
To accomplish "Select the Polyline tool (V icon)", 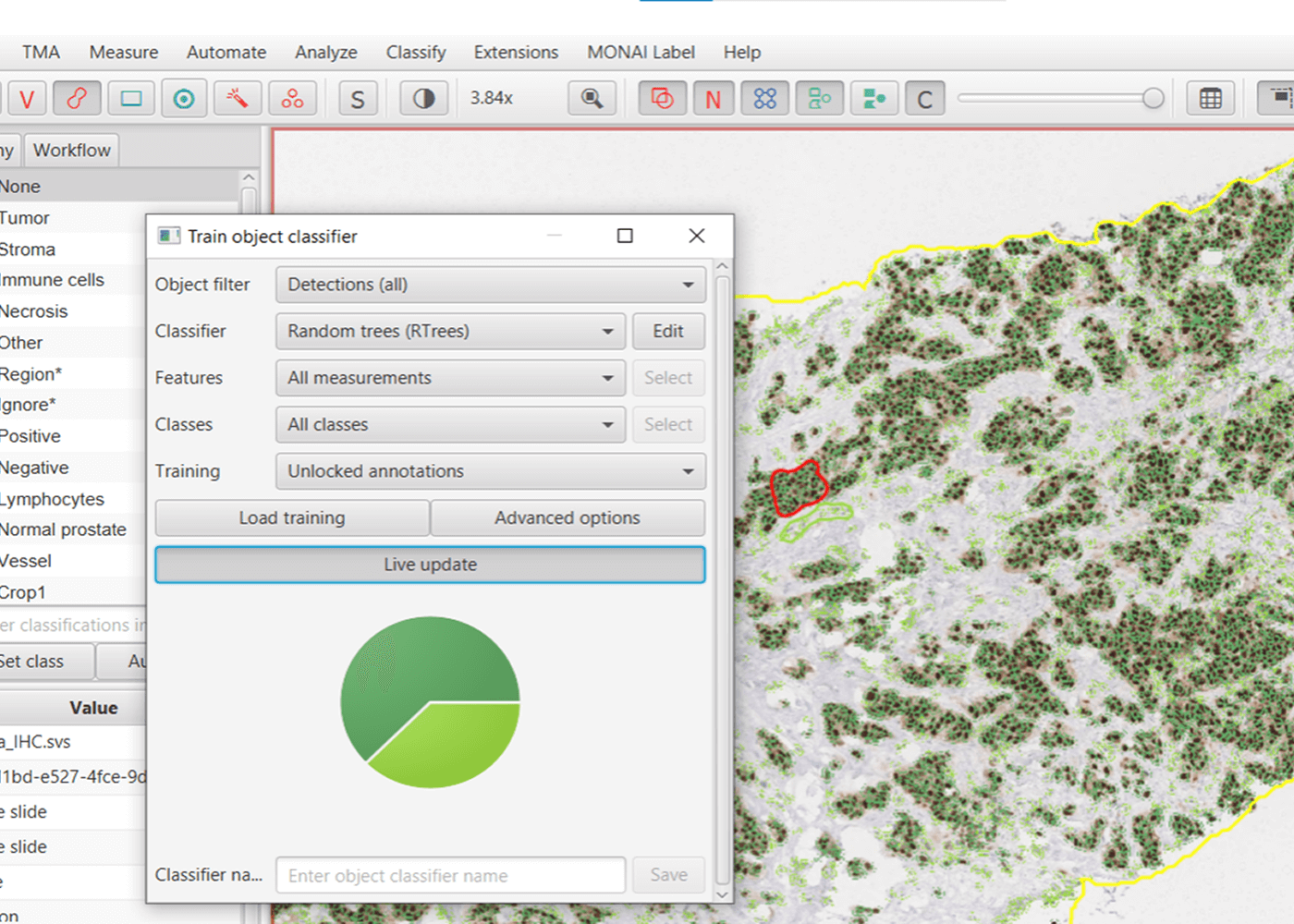I will coord(27,98).
